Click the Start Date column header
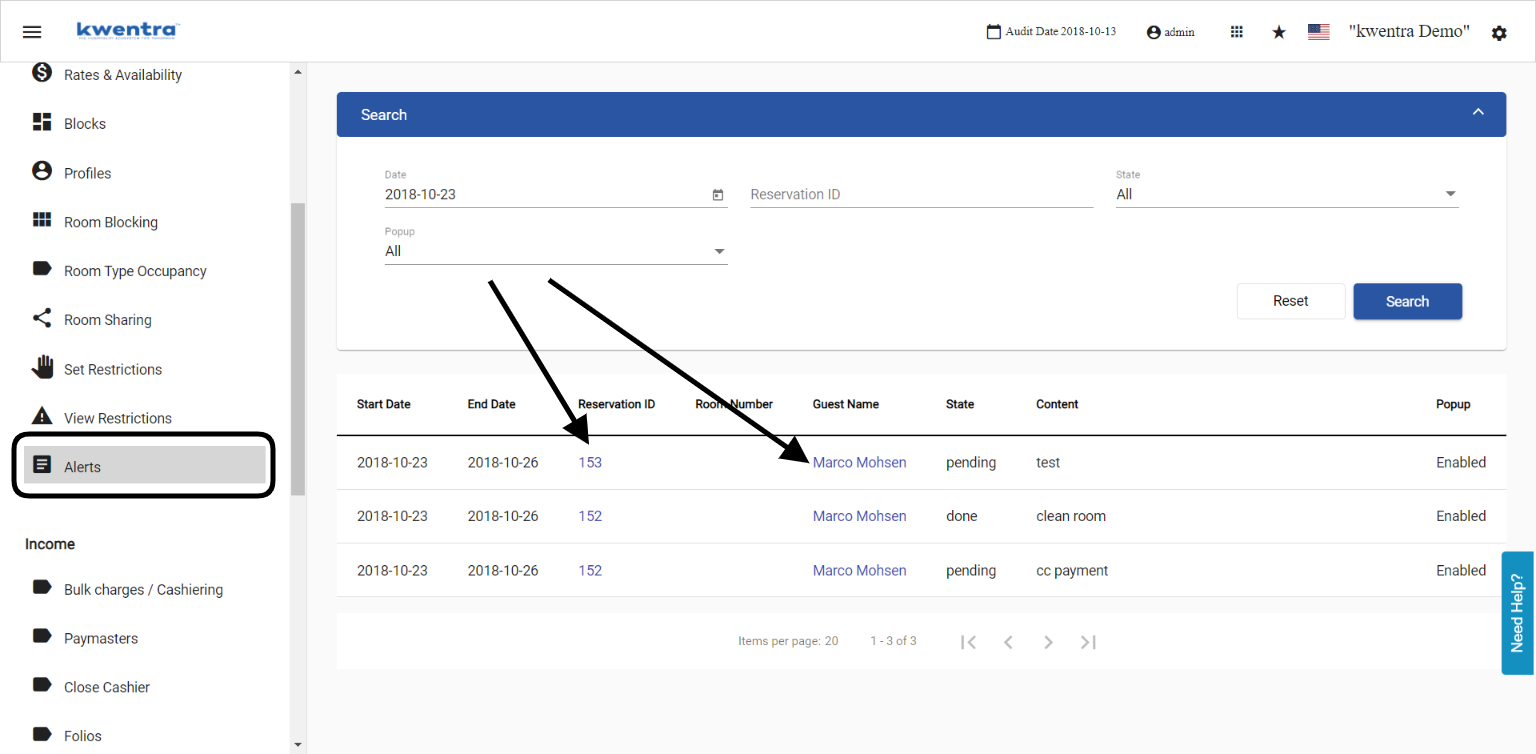 (x=384, y=404)
